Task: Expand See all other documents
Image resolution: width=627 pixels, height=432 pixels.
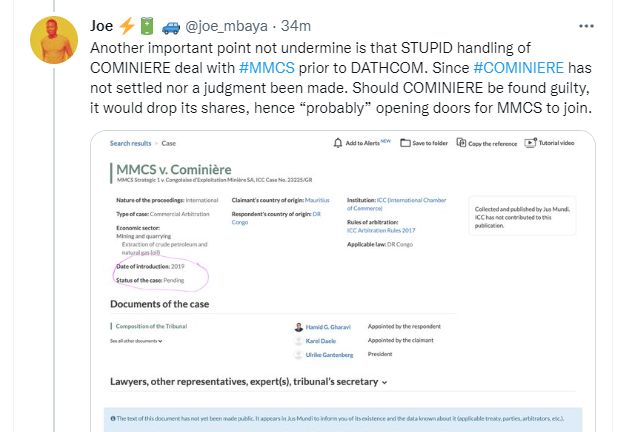Action: [135, 341]
